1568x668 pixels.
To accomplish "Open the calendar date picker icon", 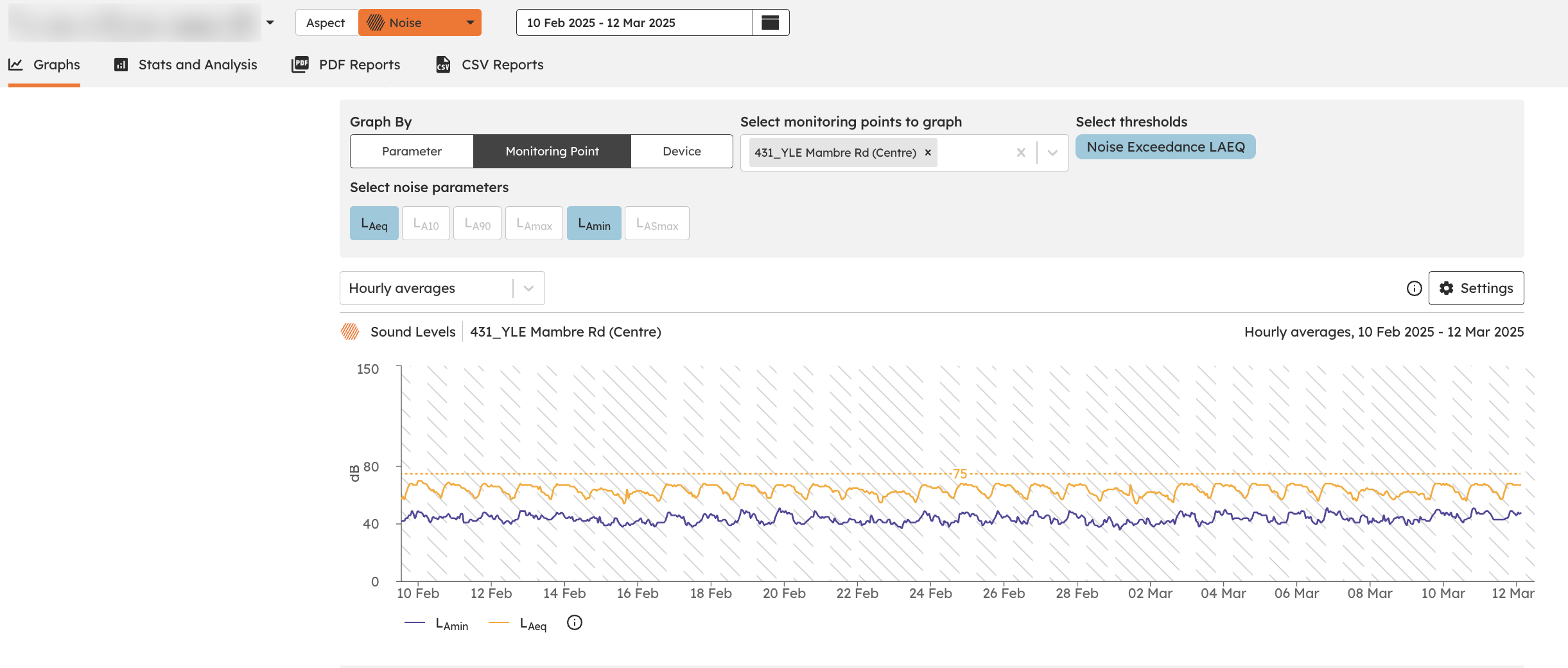I will (770, 23).
